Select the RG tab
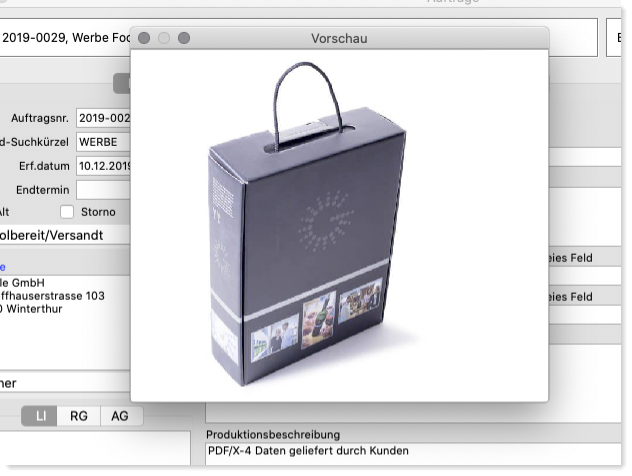Screen dimensions: 632x476 pyautogui.click(x=78, y=416)
